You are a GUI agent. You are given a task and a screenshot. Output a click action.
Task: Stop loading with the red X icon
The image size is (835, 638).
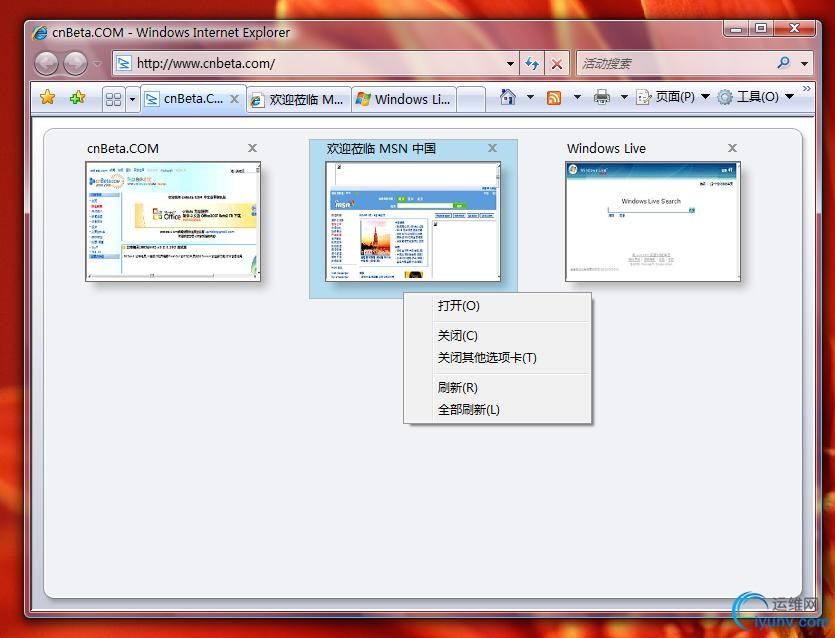click(557, 64)
